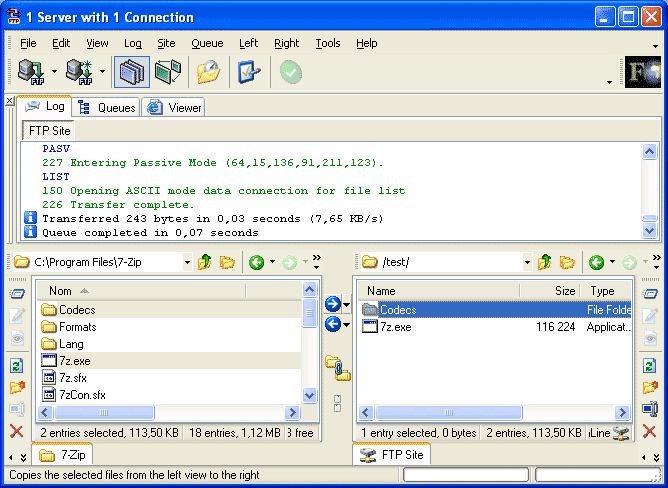
Task: Open the File menu
Action: [28, 43]
